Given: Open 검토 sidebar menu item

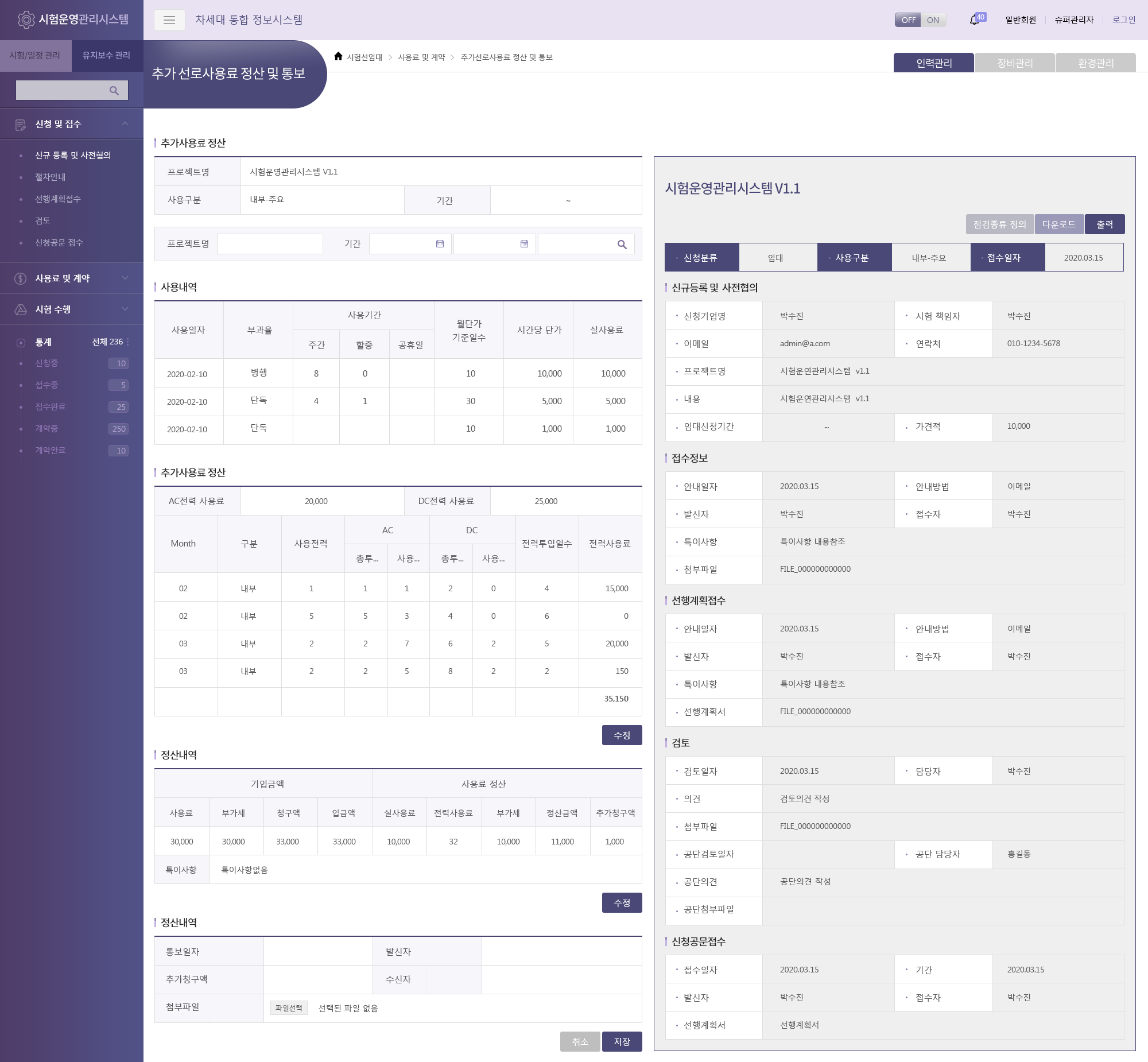Looking at the screenshot, I should 42,220.
